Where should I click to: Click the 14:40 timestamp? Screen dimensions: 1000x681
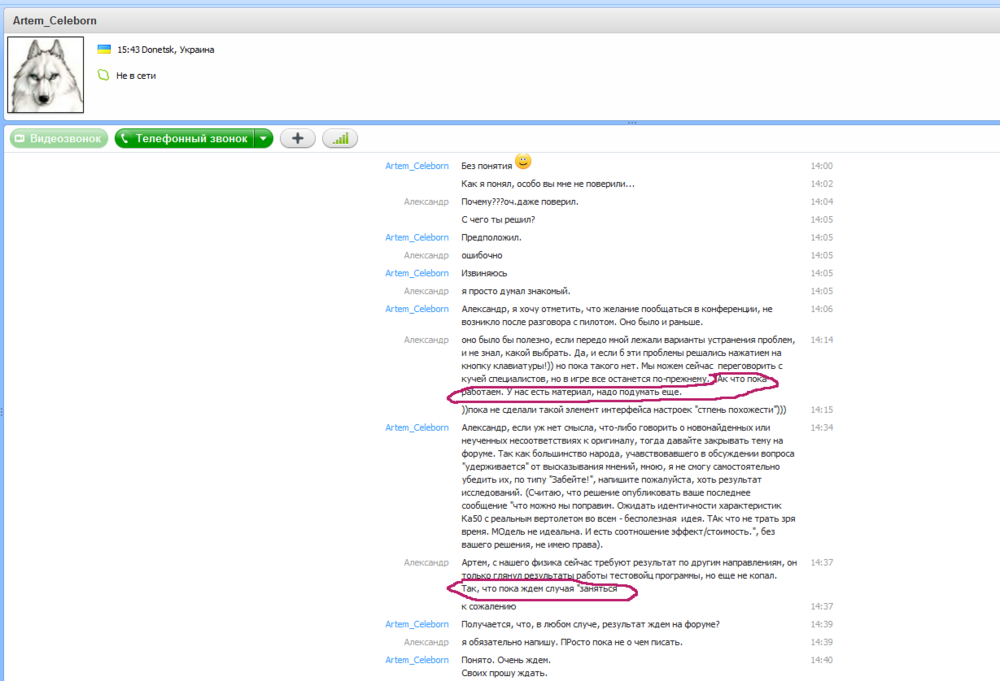point(821,660)
